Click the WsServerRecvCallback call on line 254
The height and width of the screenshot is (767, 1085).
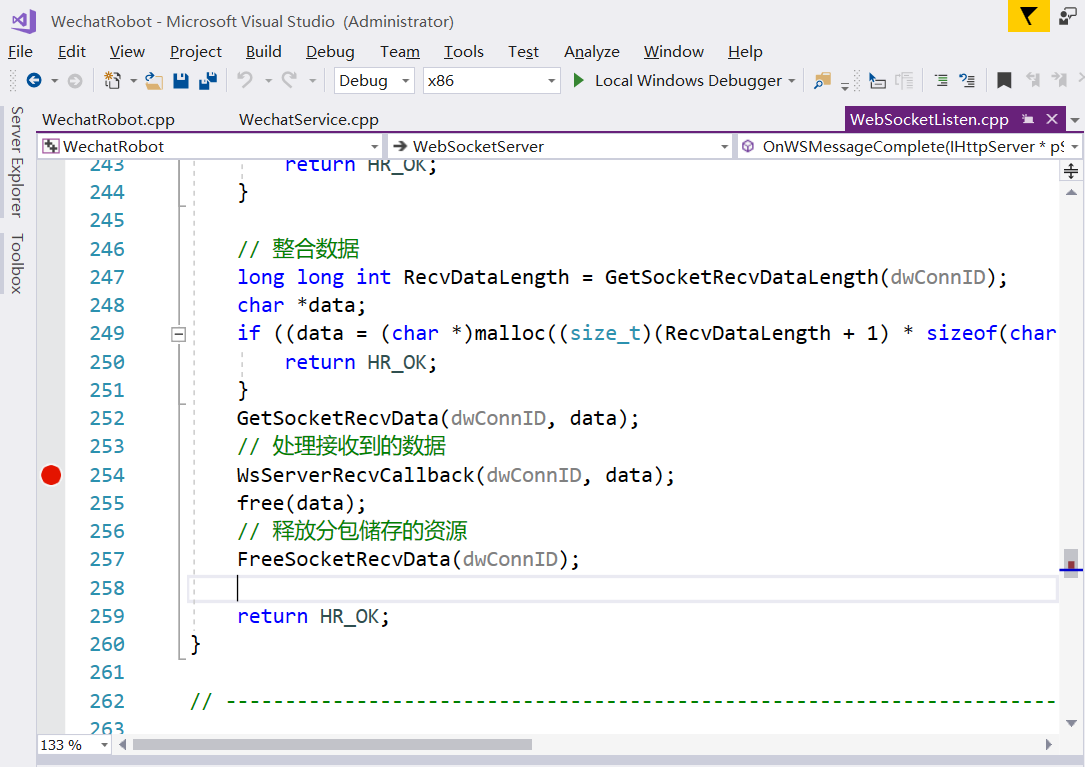pos(356,476)
